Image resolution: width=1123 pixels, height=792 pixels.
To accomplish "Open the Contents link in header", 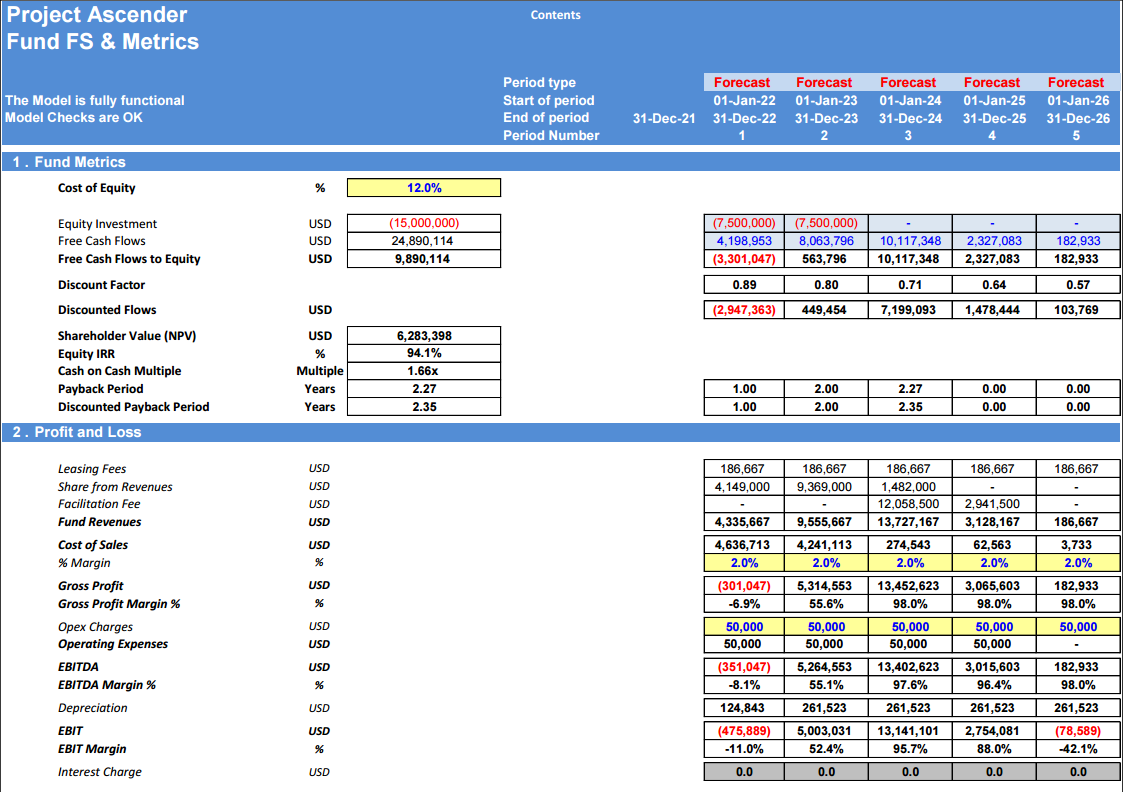I will tap(555, 15).
